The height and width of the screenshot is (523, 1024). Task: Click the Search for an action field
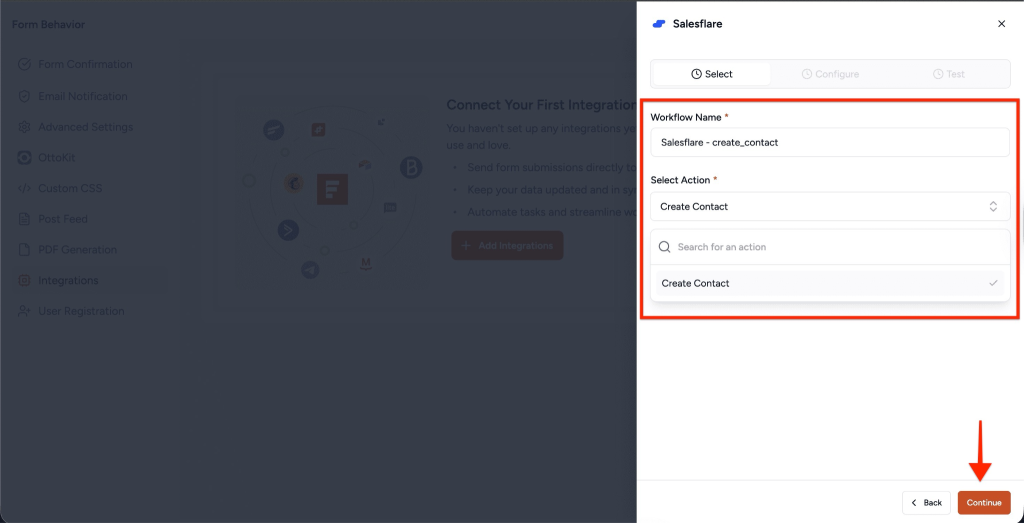[838, 247]
